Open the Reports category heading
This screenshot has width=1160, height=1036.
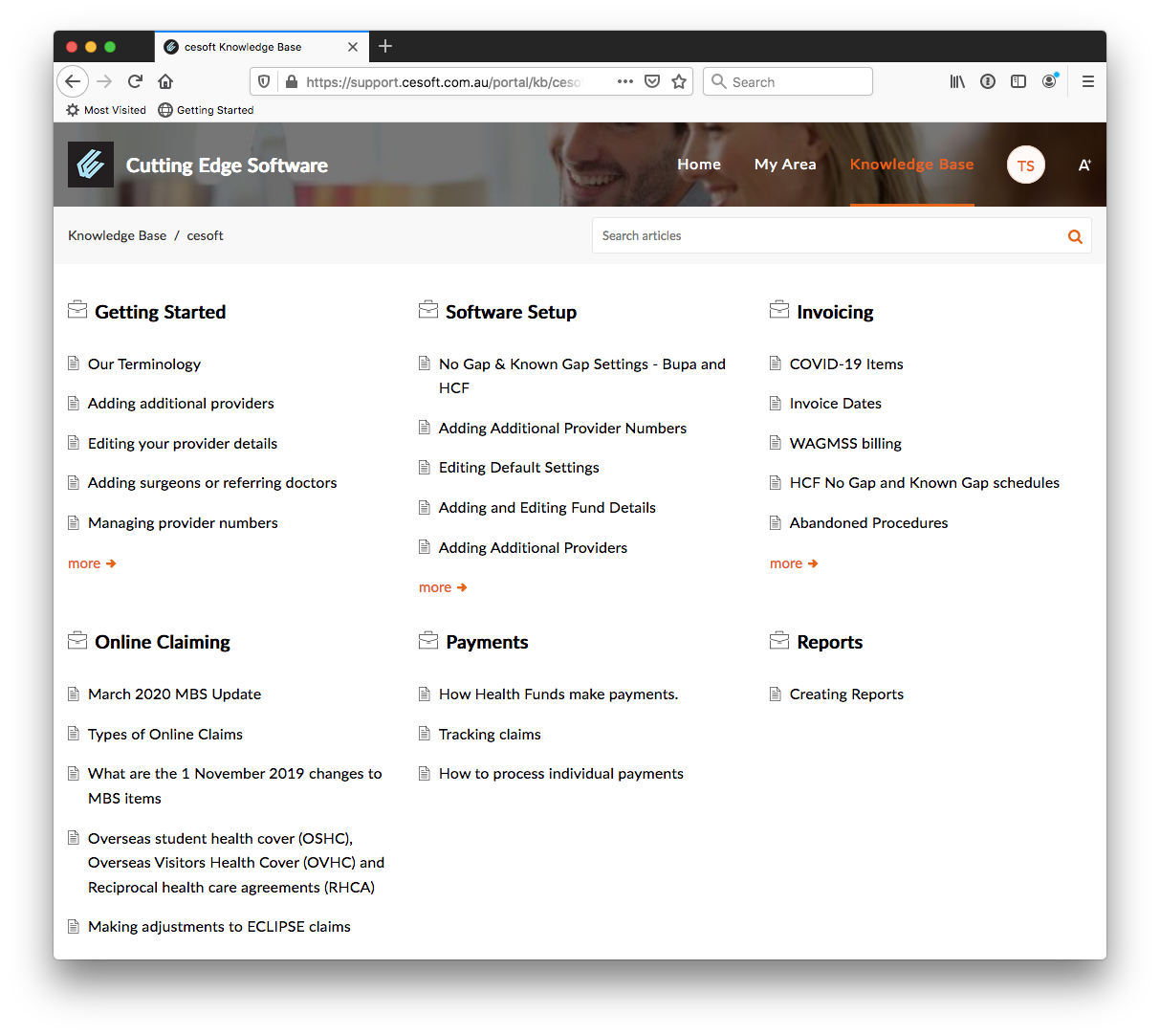point(829,642)
